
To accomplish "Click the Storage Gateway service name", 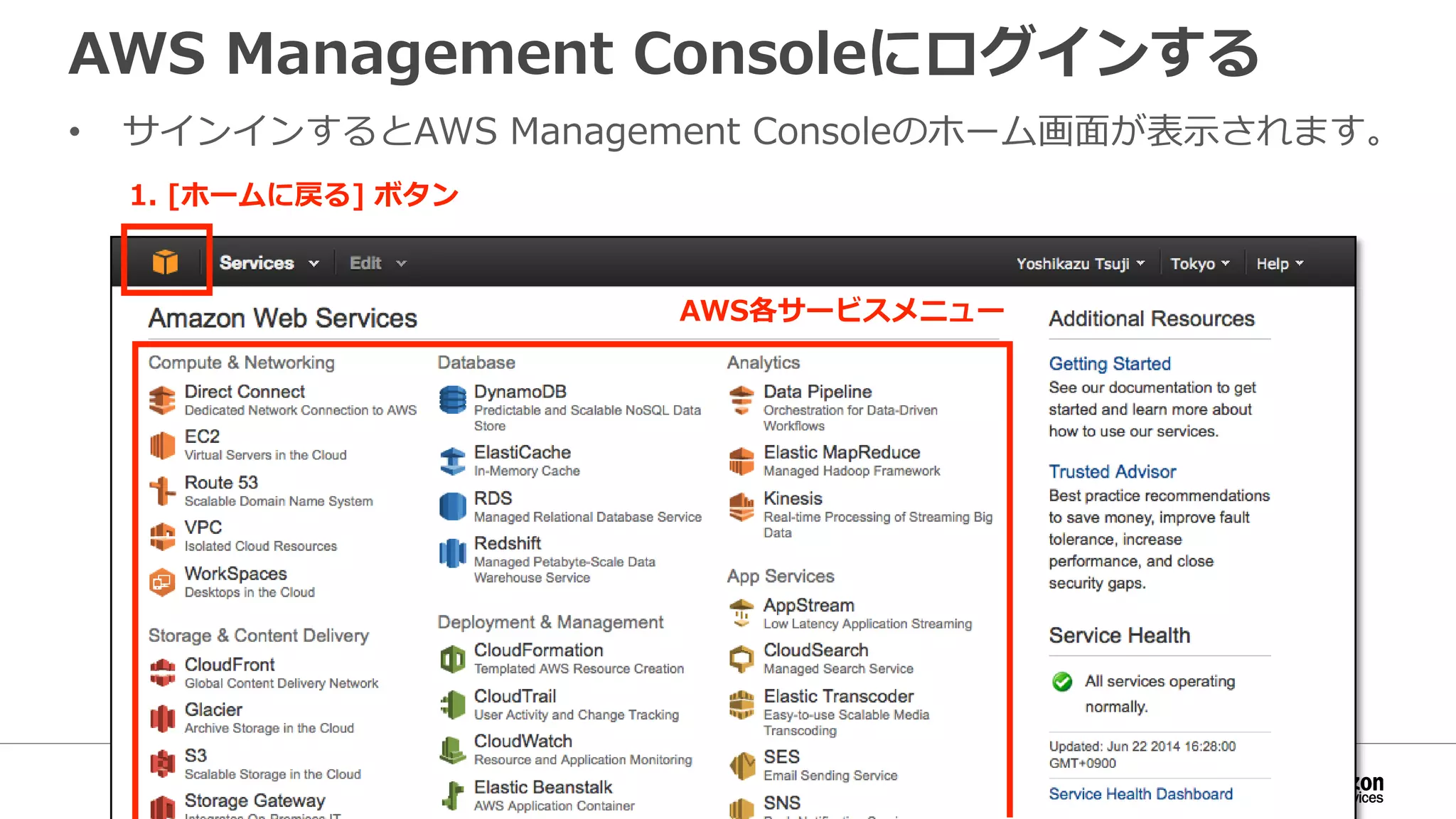I will (x=255, y=801).
